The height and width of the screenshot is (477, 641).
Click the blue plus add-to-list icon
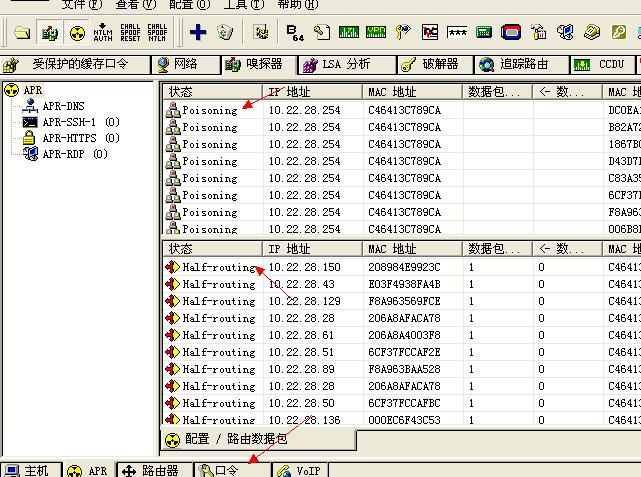point(198,32)
